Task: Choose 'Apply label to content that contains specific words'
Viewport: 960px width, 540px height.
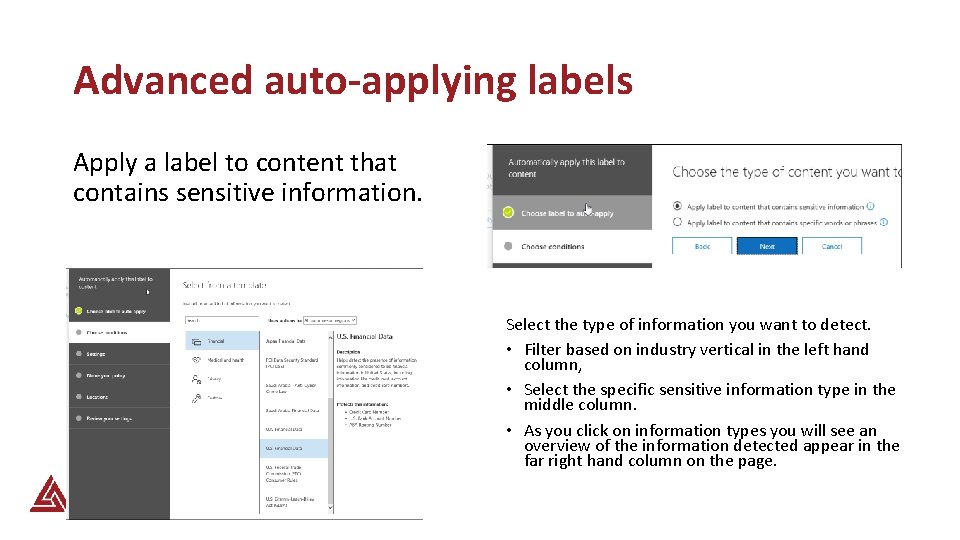Action: [x=677, y=222]
